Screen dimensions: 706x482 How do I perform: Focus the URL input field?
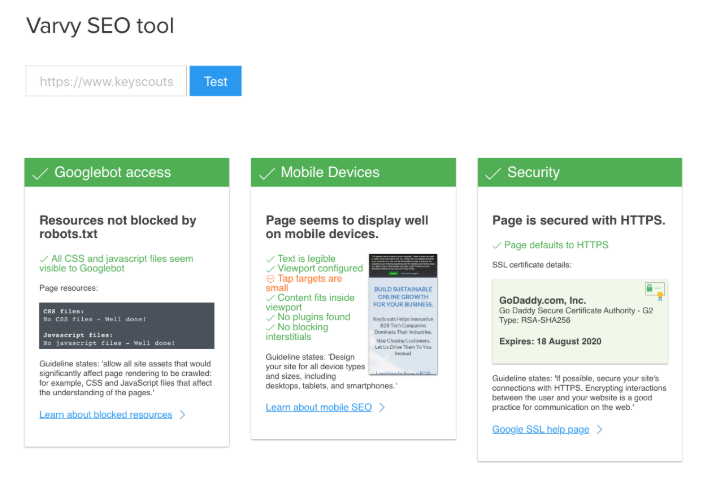point(106,81)
